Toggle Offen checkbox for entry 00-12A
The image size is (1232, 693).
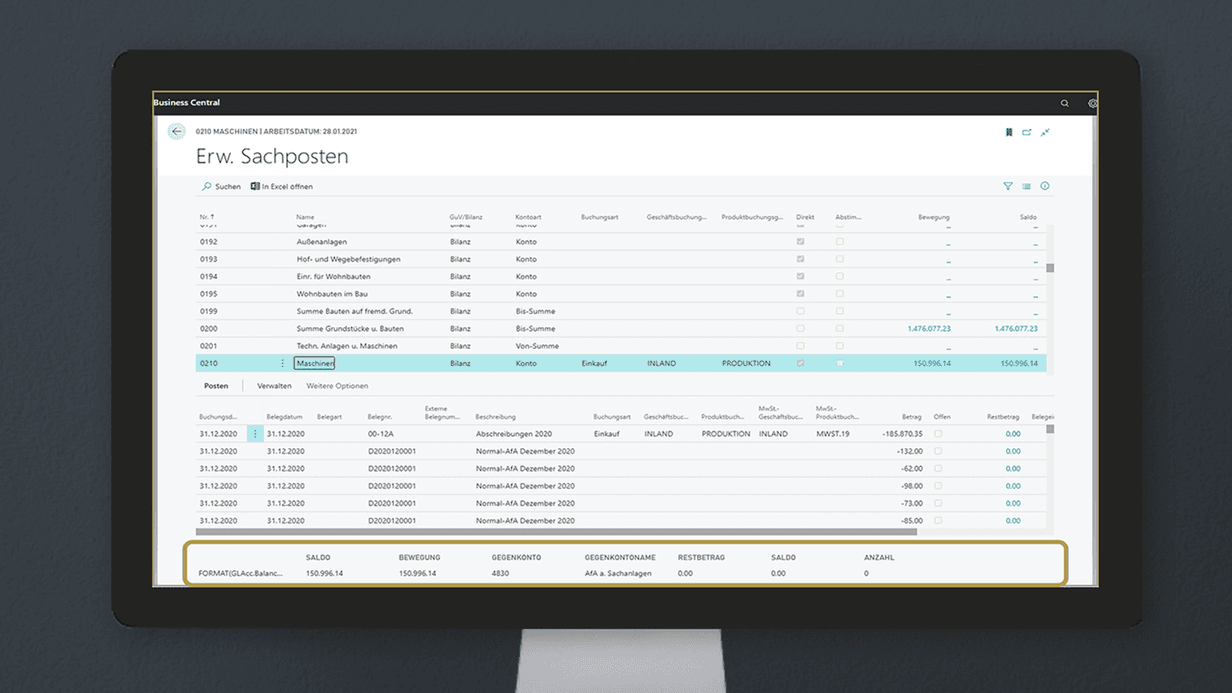[938, 434]
